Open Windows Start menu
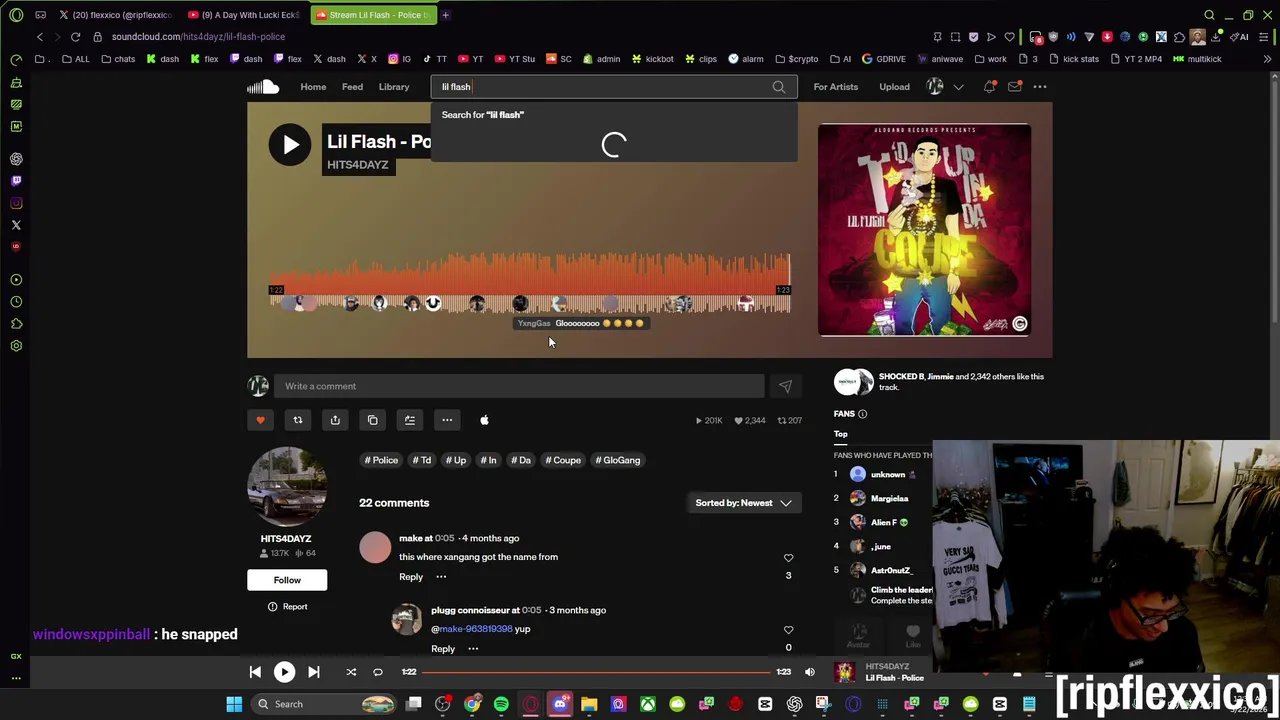This screenshot has width=1280, height=720. click(x=234, y=704)
